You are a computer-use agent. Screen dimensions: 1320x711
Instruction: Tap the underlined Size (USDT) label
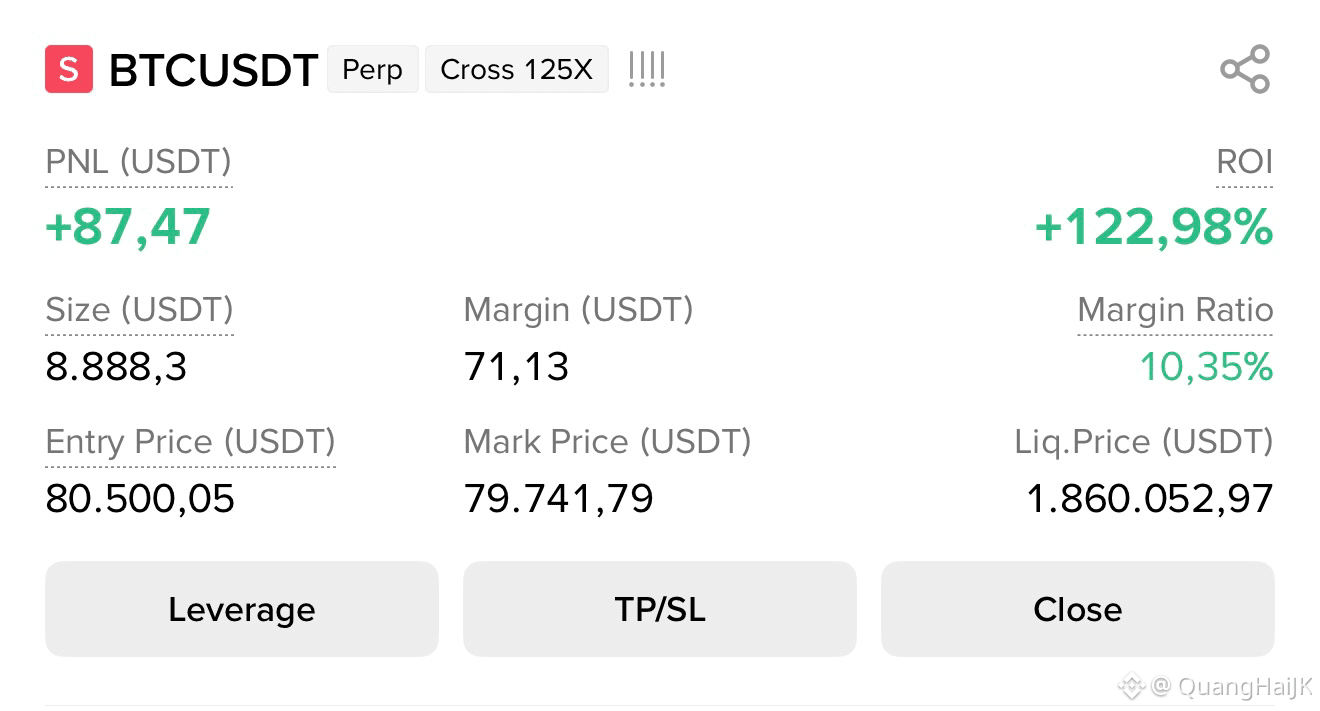pyautogui.click(x=139, y=309)
